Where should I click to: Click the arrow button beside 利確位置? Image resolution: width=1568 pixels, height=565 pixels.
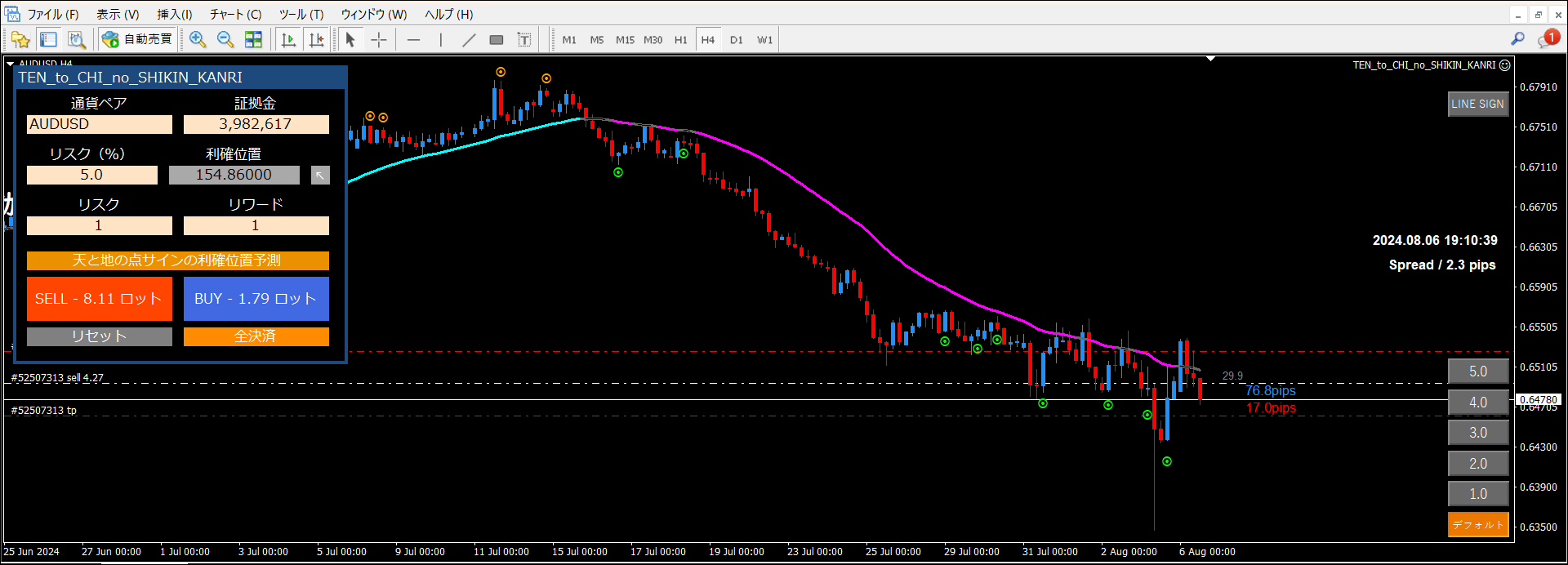[x=321, y=175]
